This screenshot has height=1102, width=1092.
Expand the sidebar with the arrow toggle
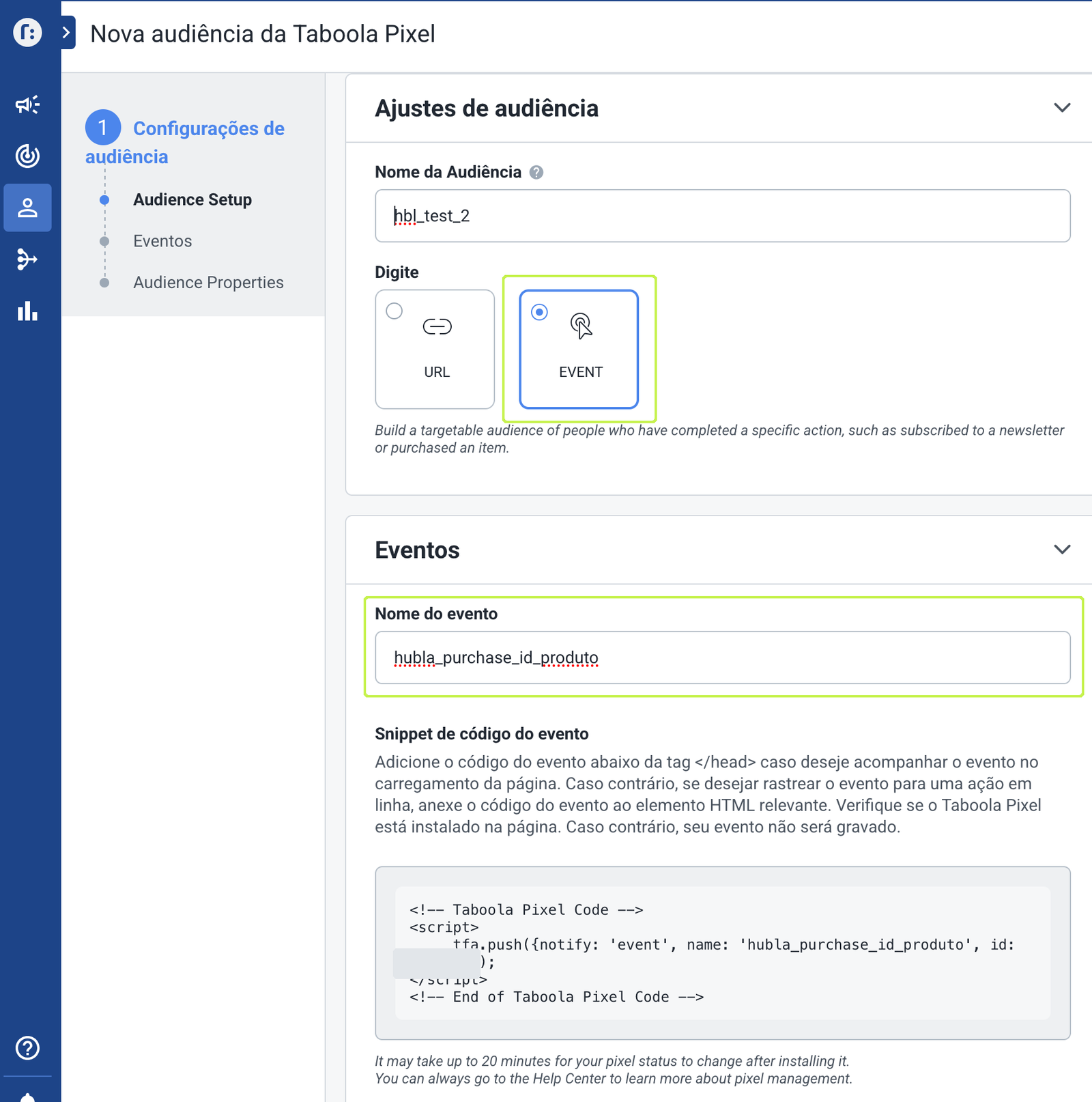[x=67, y=32]
